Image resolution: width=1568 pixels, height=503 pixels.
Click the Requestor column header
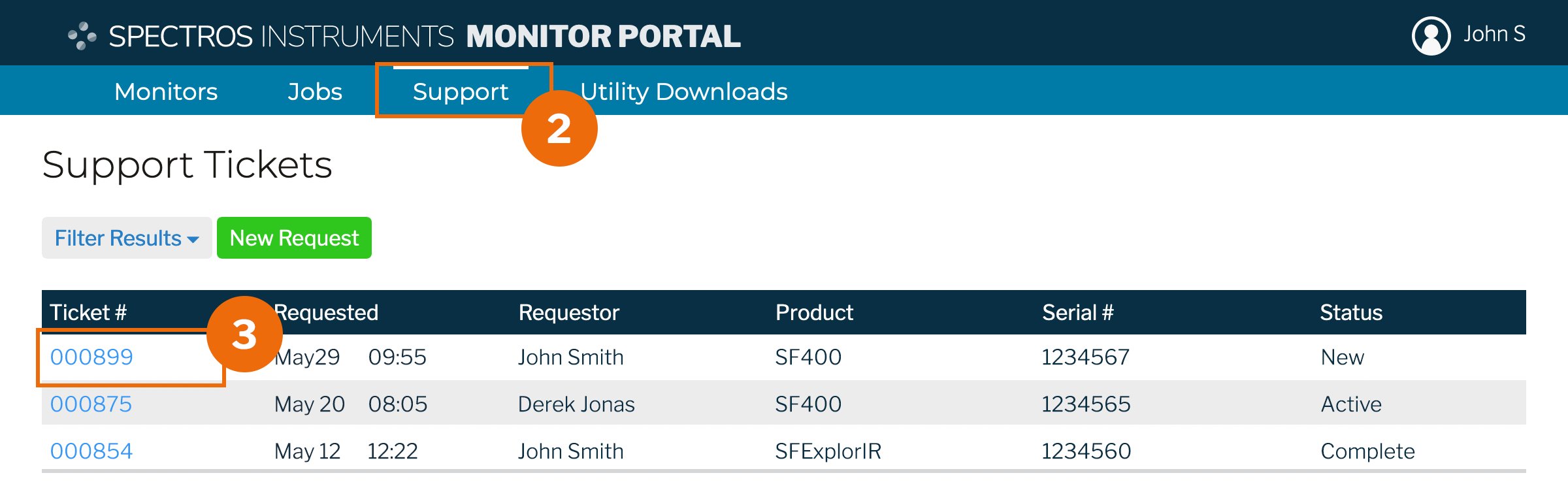(568, 313)
